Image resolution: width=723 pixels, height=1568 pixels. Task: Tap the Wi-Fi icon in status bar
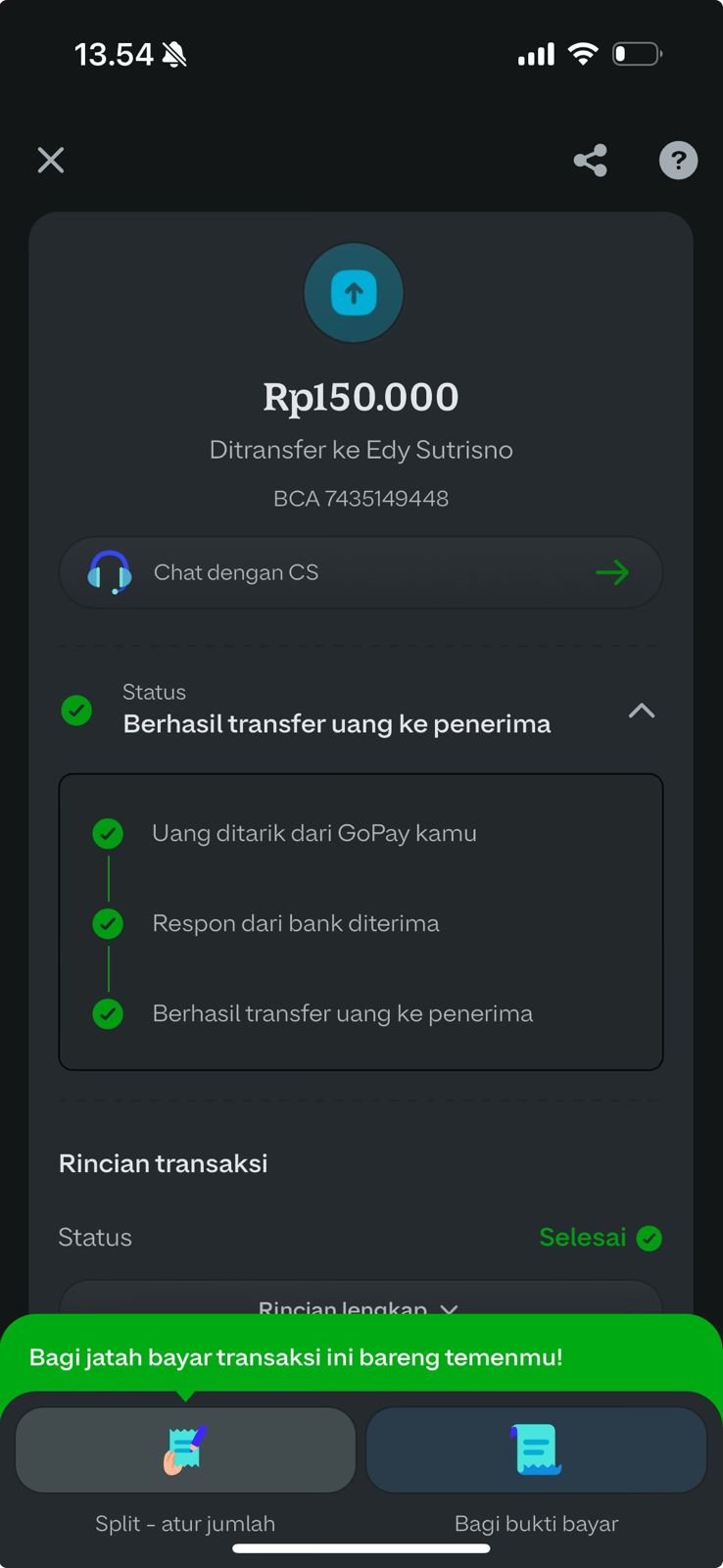583,54
